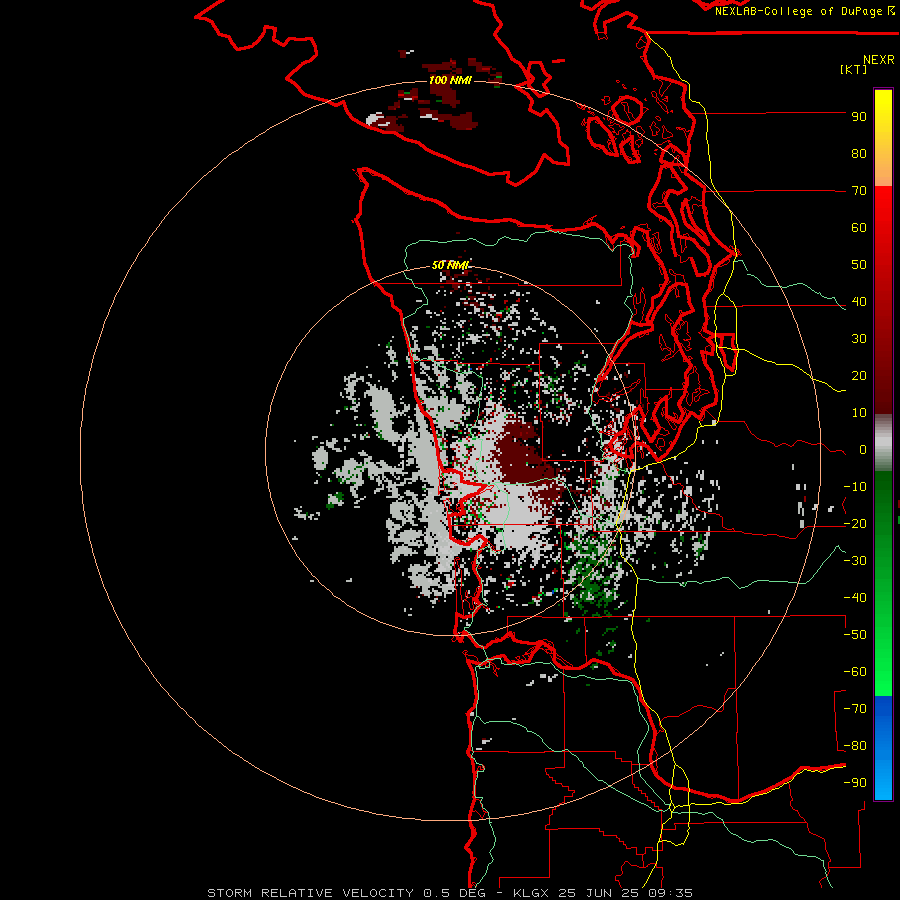The height and width of the screenshot is (900, 900).
Task: Click the -50 value on velocity scale
Action: point(855,635)
